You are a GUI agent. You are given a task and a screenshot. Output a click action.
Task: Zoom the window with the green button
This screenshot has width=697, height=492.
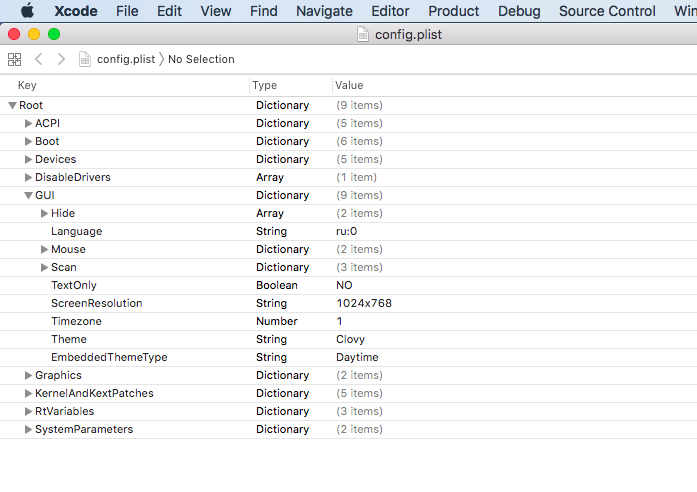tap(54, 34)
